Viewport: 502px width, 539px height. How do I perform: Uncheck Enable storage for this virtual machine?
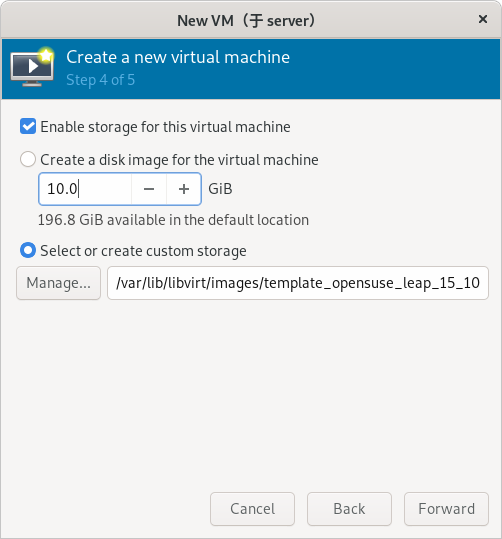tap(28, 126)
